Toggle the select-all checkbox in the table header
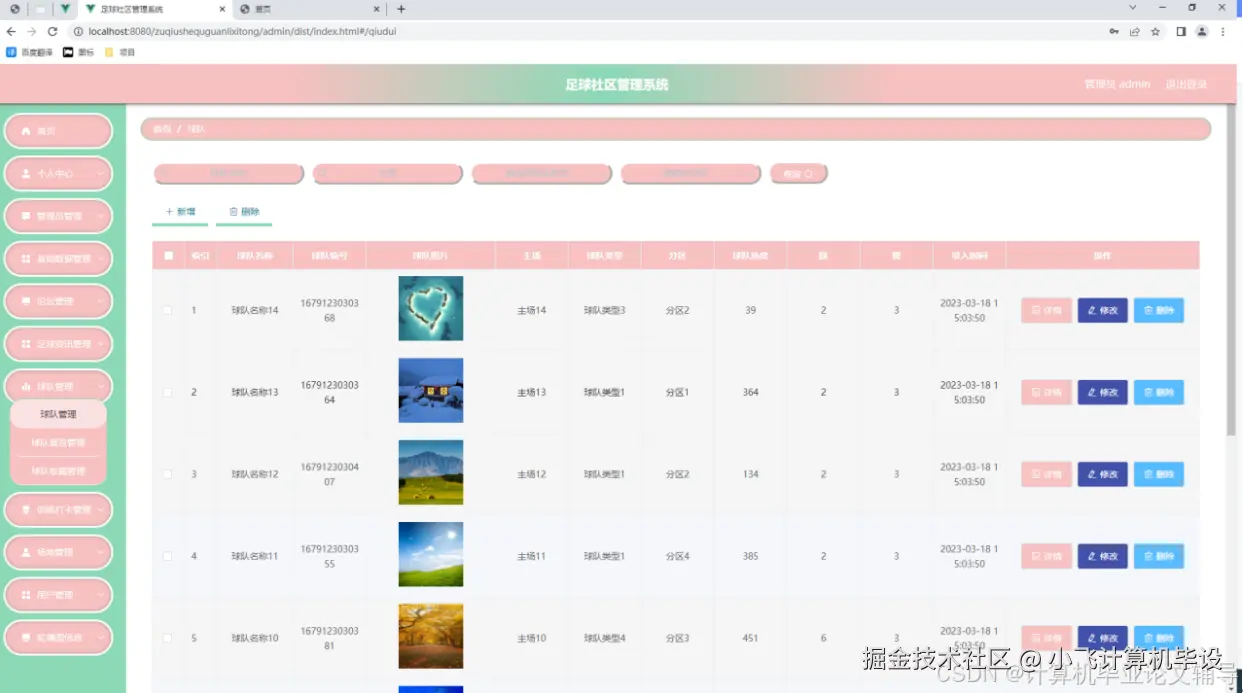This screenshot has width=1243, height=693. coord(167,255)
